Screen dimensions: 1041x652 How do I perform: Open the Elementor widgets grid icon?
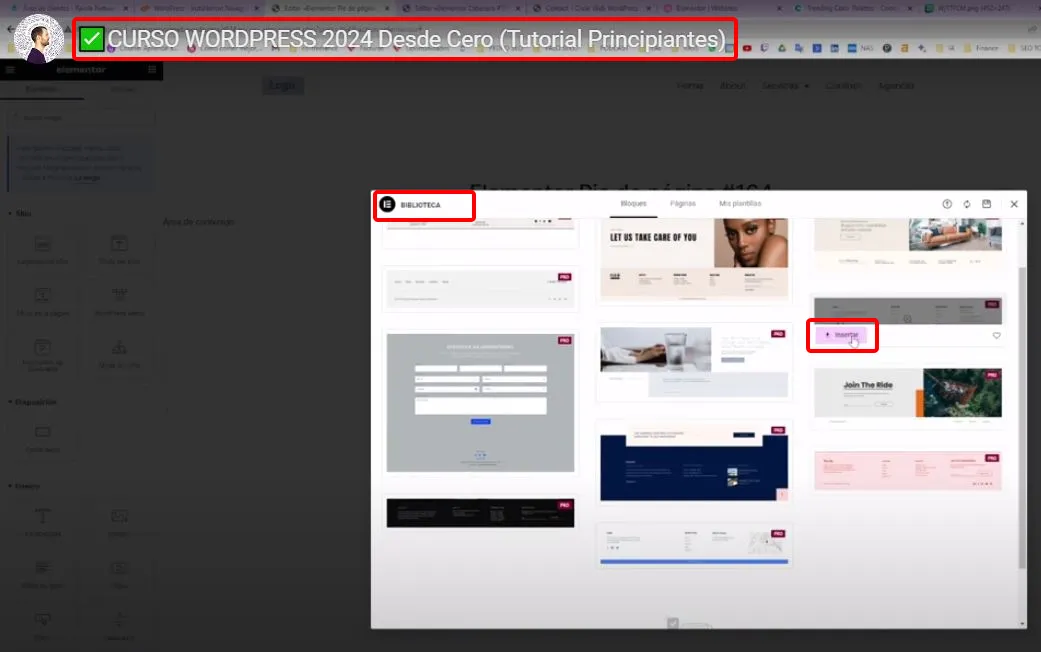pos(152,70)
